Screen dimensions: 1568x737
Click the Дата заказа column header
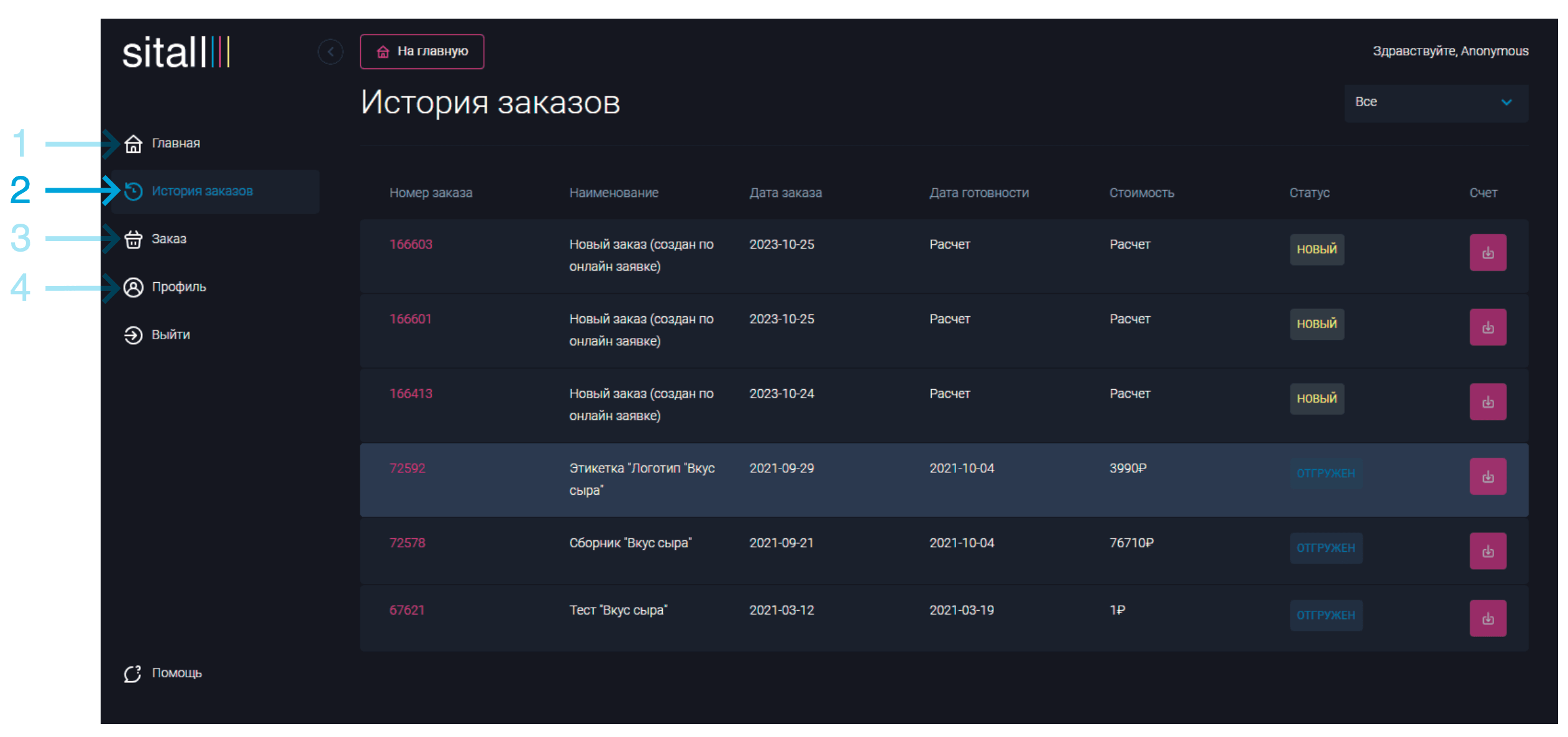785,193
